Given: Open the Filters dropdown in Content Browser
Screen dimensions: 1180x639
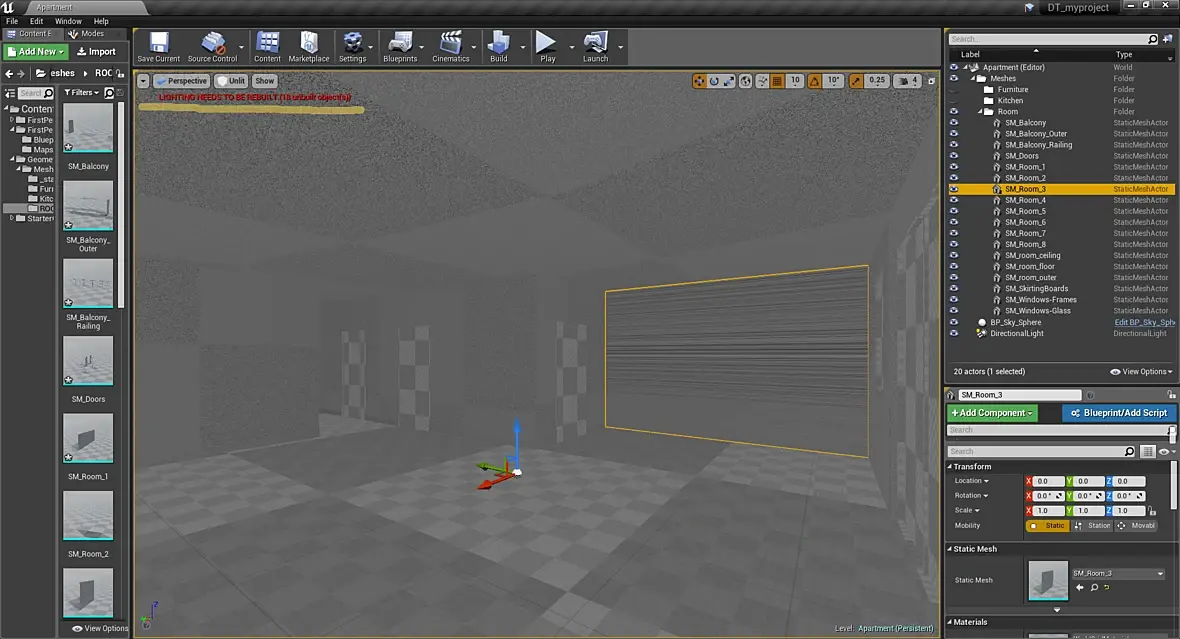Looking at the screenshot, I should [x=81, y=93].
